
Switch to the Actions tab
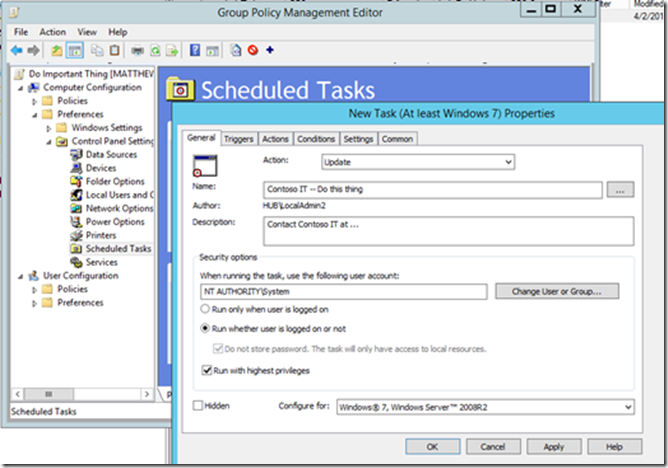tap(275, 139)
